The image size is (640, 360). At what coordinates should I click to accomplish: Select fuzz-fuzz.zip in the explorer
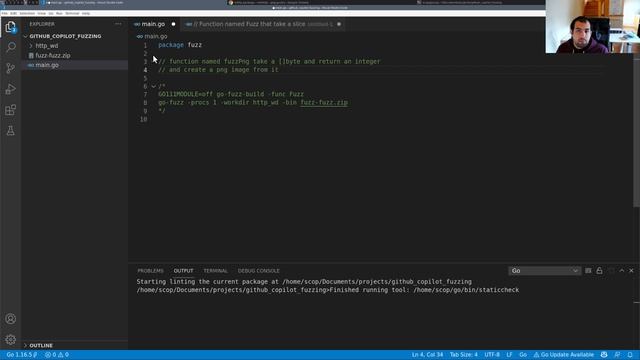[x=53, y=56]
